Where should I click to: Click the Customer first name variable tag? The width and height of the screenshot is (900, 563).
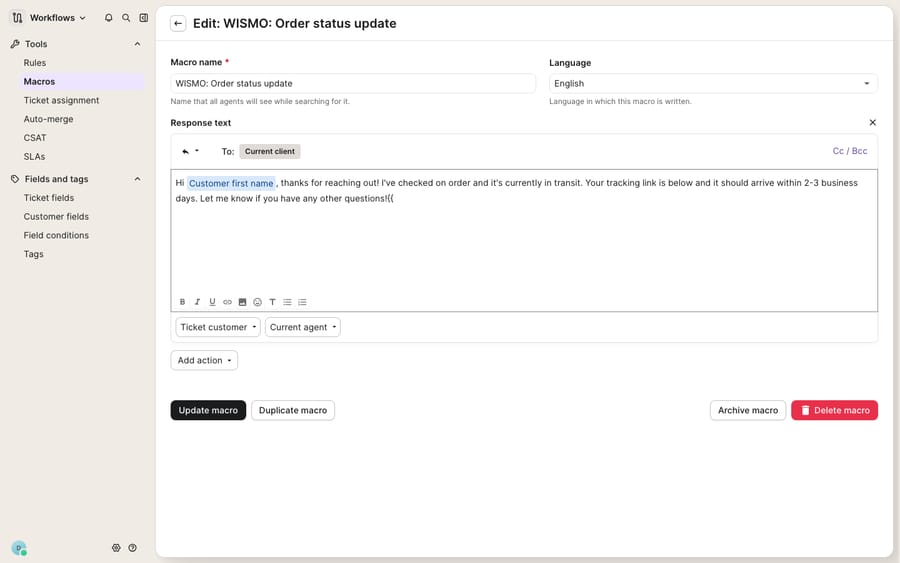(x=231, y=183)
